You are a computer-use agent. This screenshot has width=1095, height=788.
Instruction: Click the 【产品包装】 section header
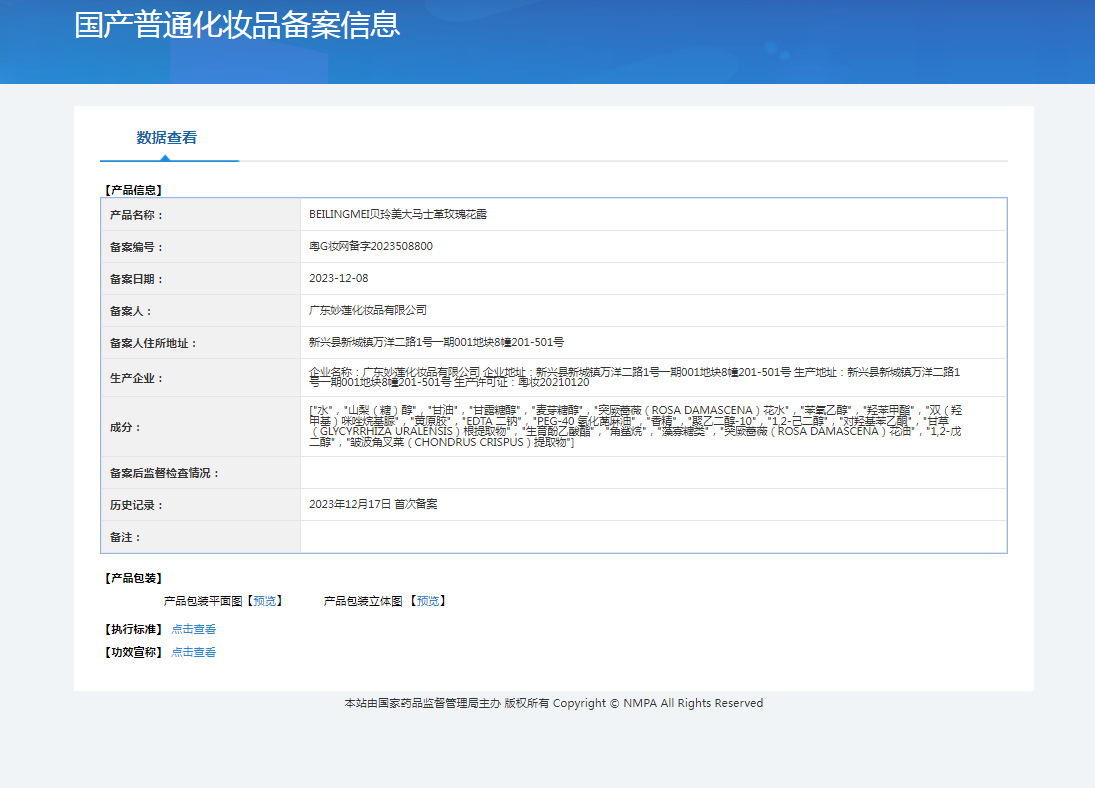pos(133,578)
